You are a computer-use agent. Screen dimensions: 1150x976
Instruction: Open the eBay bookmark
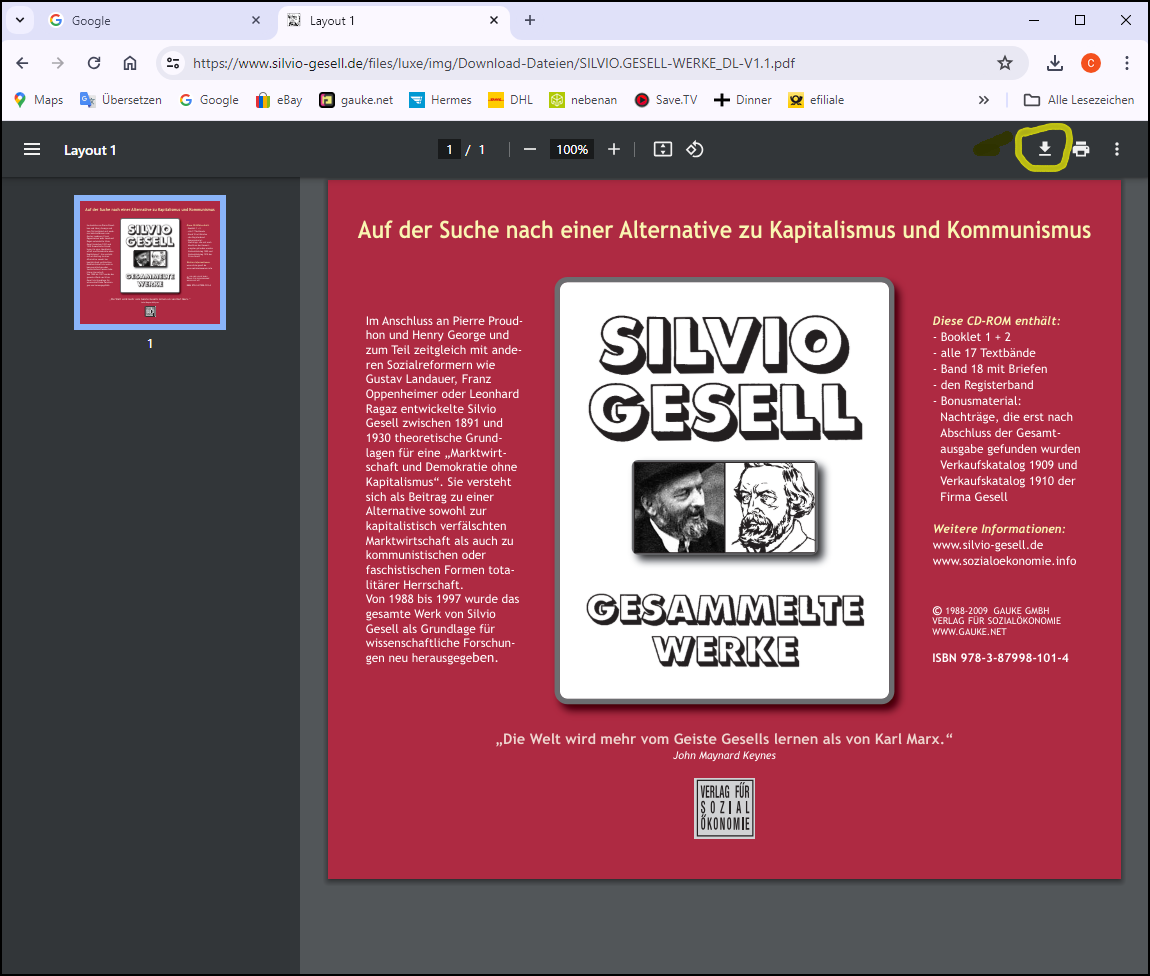279,100
